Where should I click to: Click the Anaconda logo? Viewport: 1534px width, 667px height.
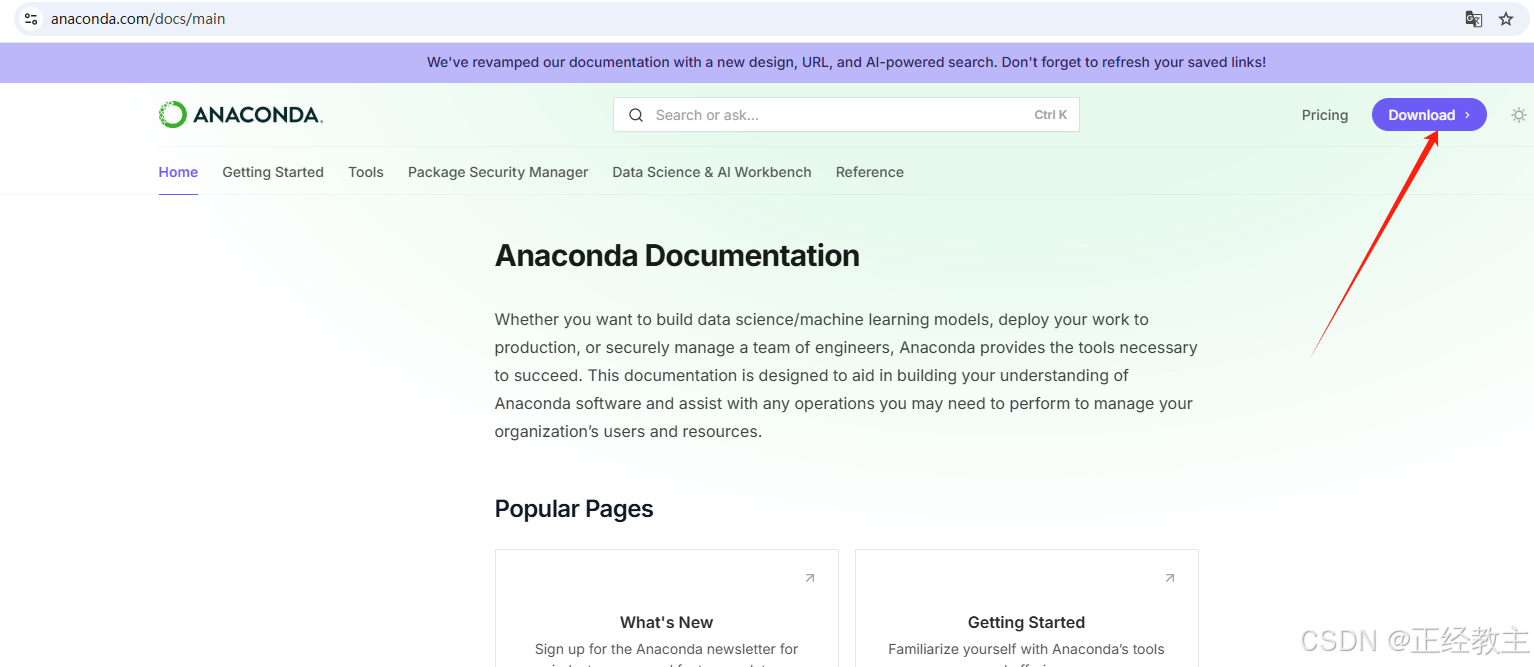(241, 115)
